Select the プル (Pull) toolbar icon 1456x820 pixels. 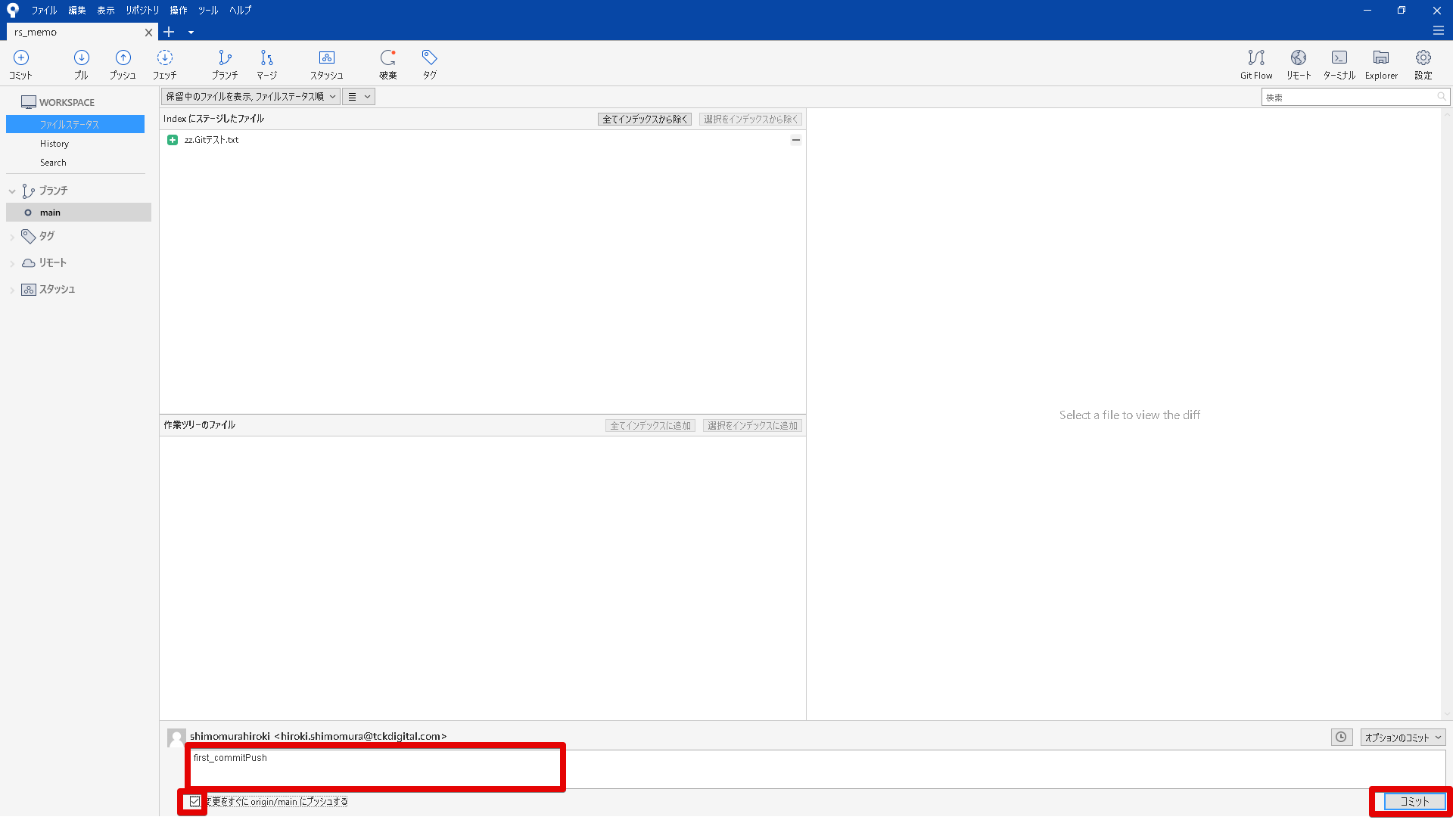click(81, 64)
